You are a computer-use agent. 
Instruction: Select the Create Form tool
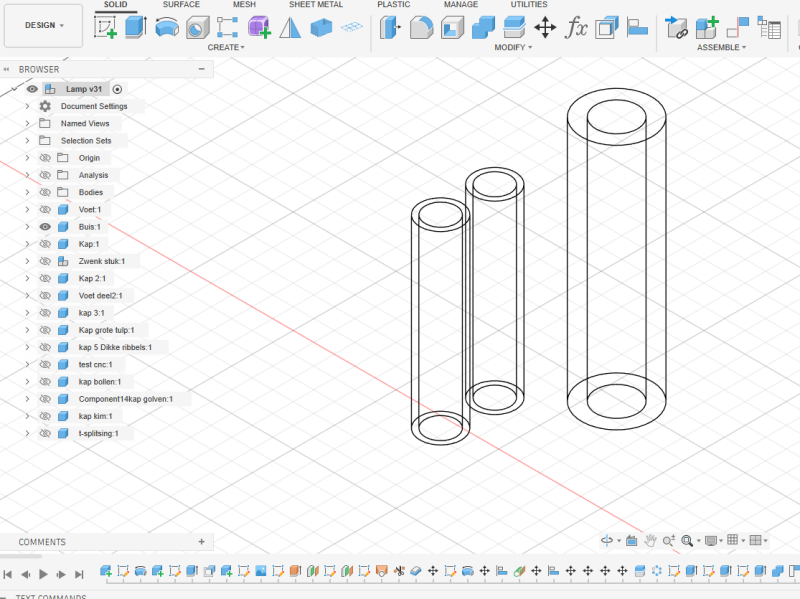259,27
